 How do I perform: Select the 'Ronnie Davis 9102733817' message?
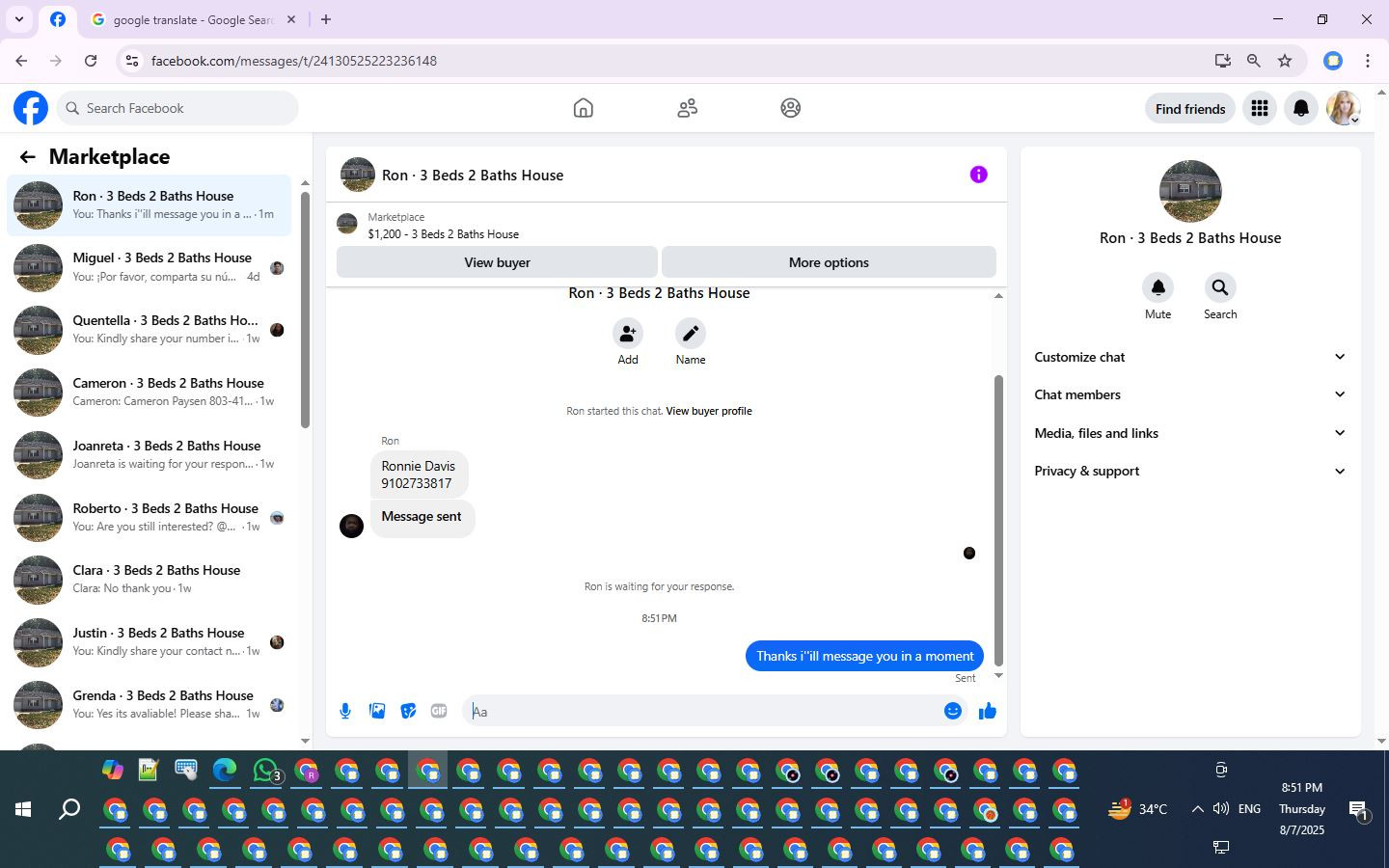pos(419,475)
